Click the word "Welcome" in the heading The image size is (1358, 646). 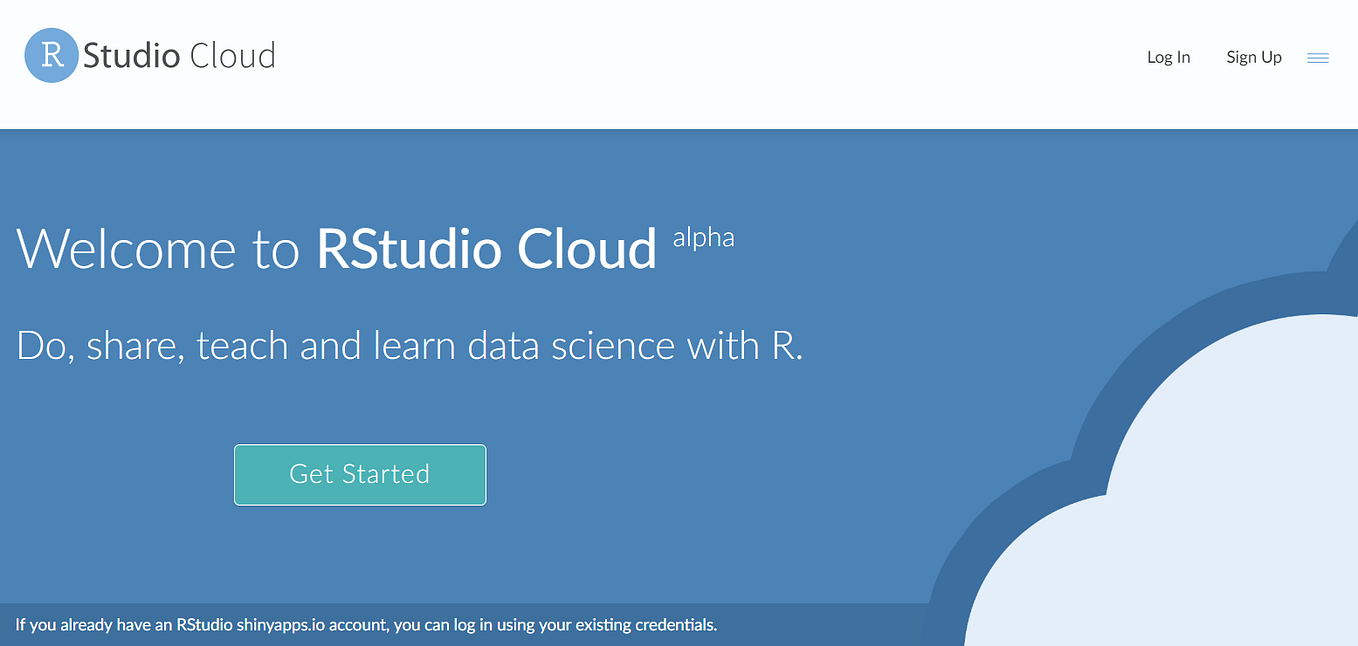coord(126,249)
